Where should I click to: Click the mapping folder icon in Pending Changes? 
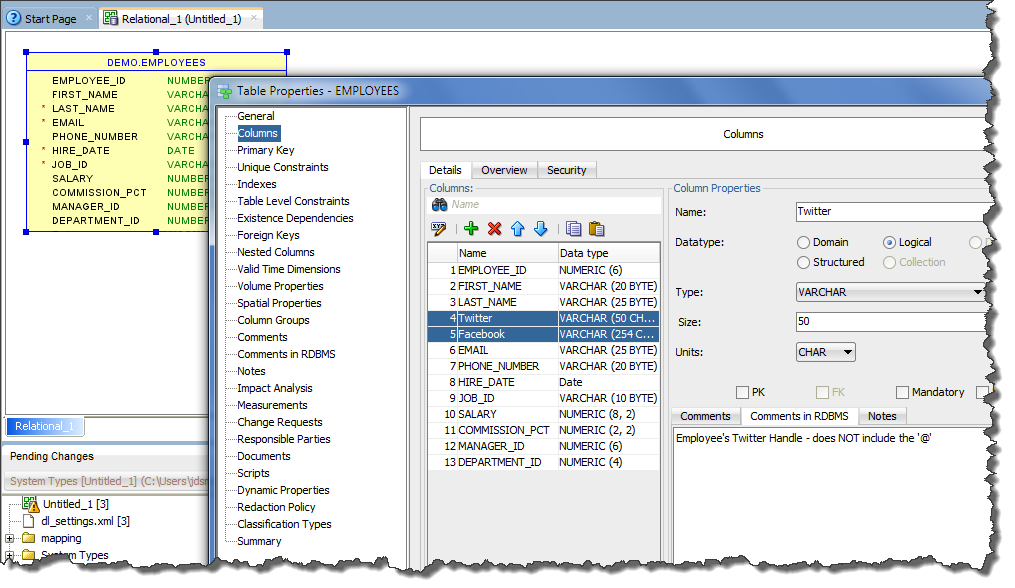point(31,538)
